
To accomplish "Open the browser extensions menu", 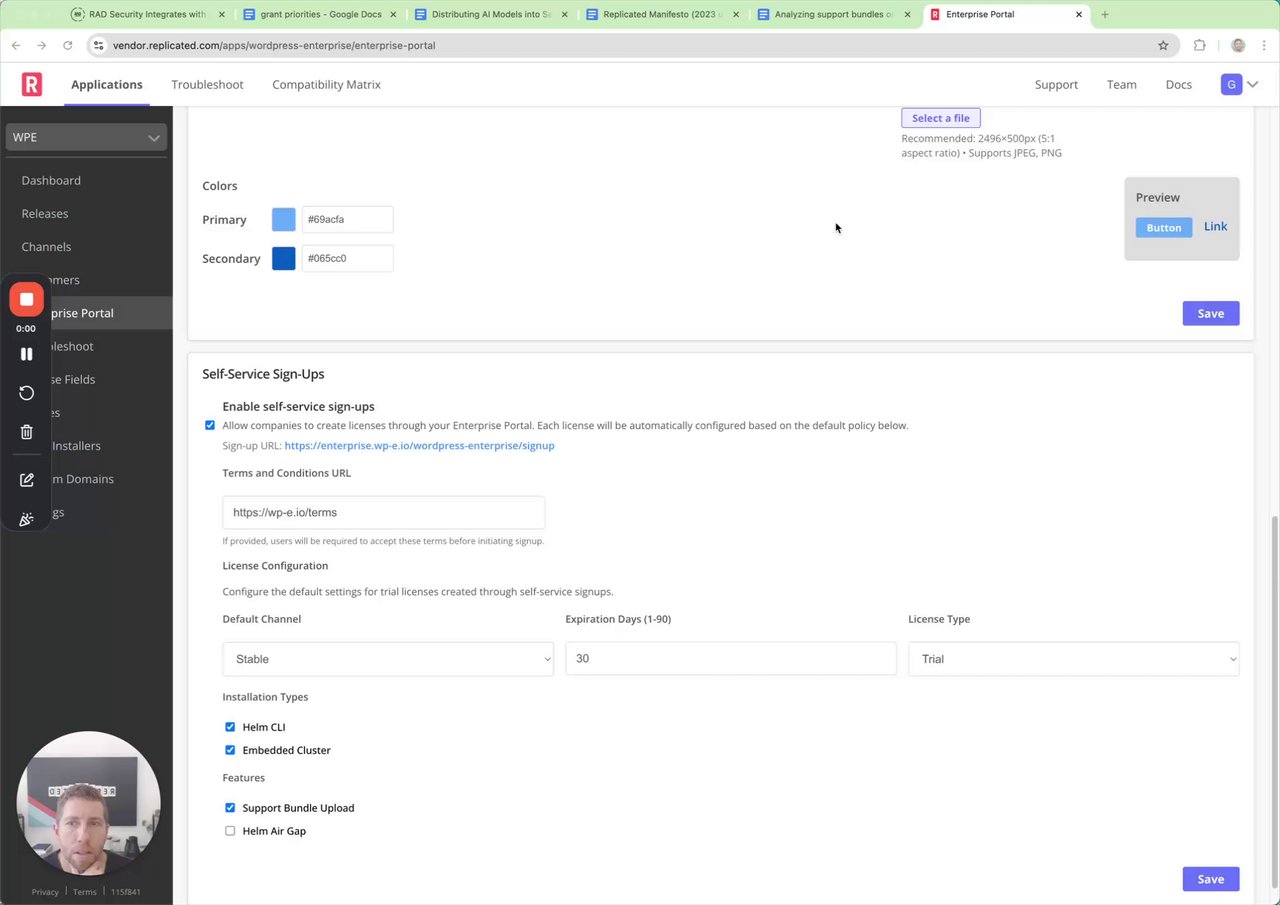I will [x=1200, y=45].
